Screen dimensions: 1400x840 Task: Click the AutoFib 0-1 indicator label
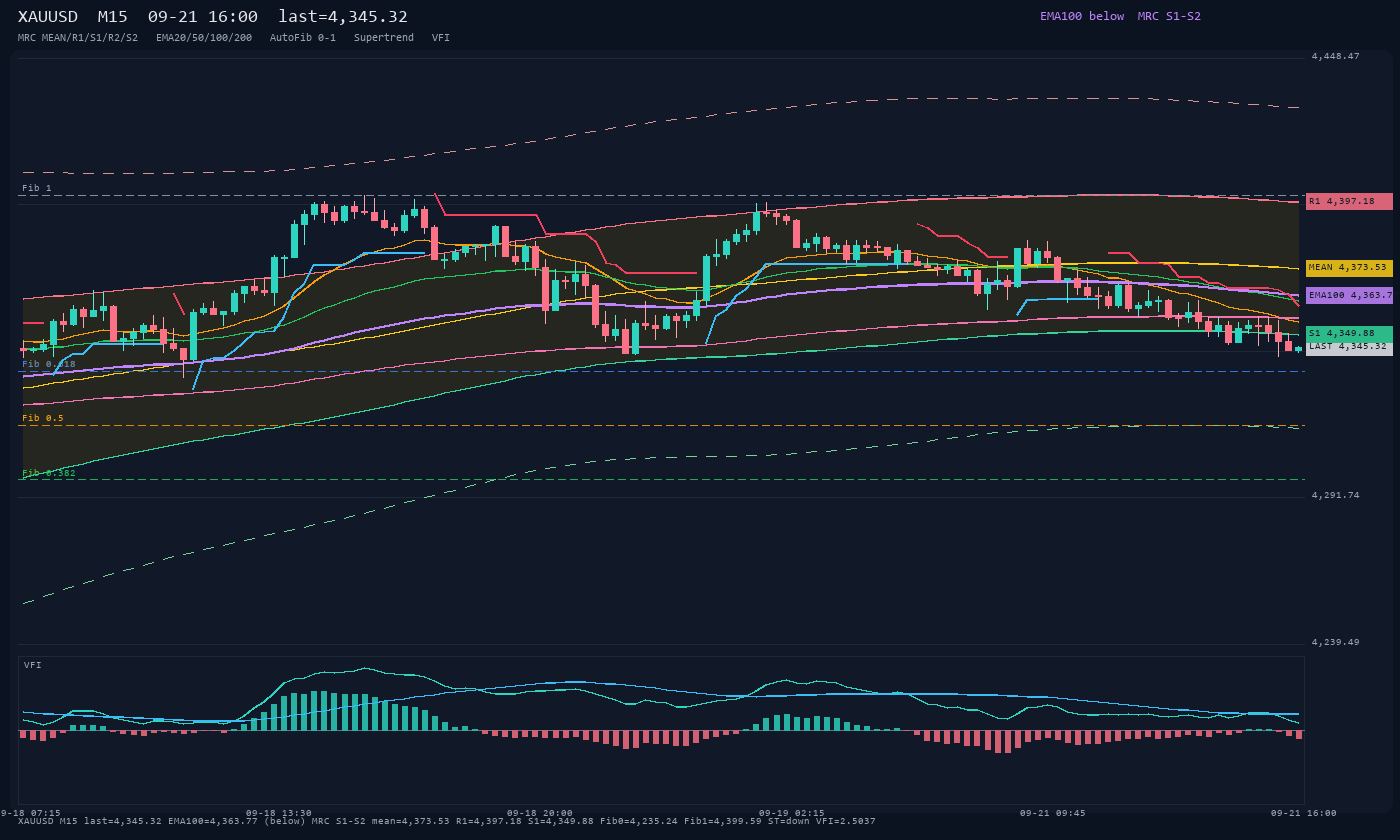click(x=303, y=38)
